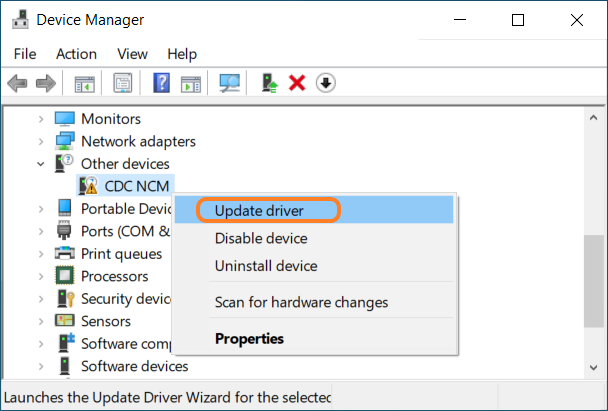Image resolution: width=608 pixels, height=411 pixels.
Task: Expand the Network adapters node
Action: (x=40, y=141)
